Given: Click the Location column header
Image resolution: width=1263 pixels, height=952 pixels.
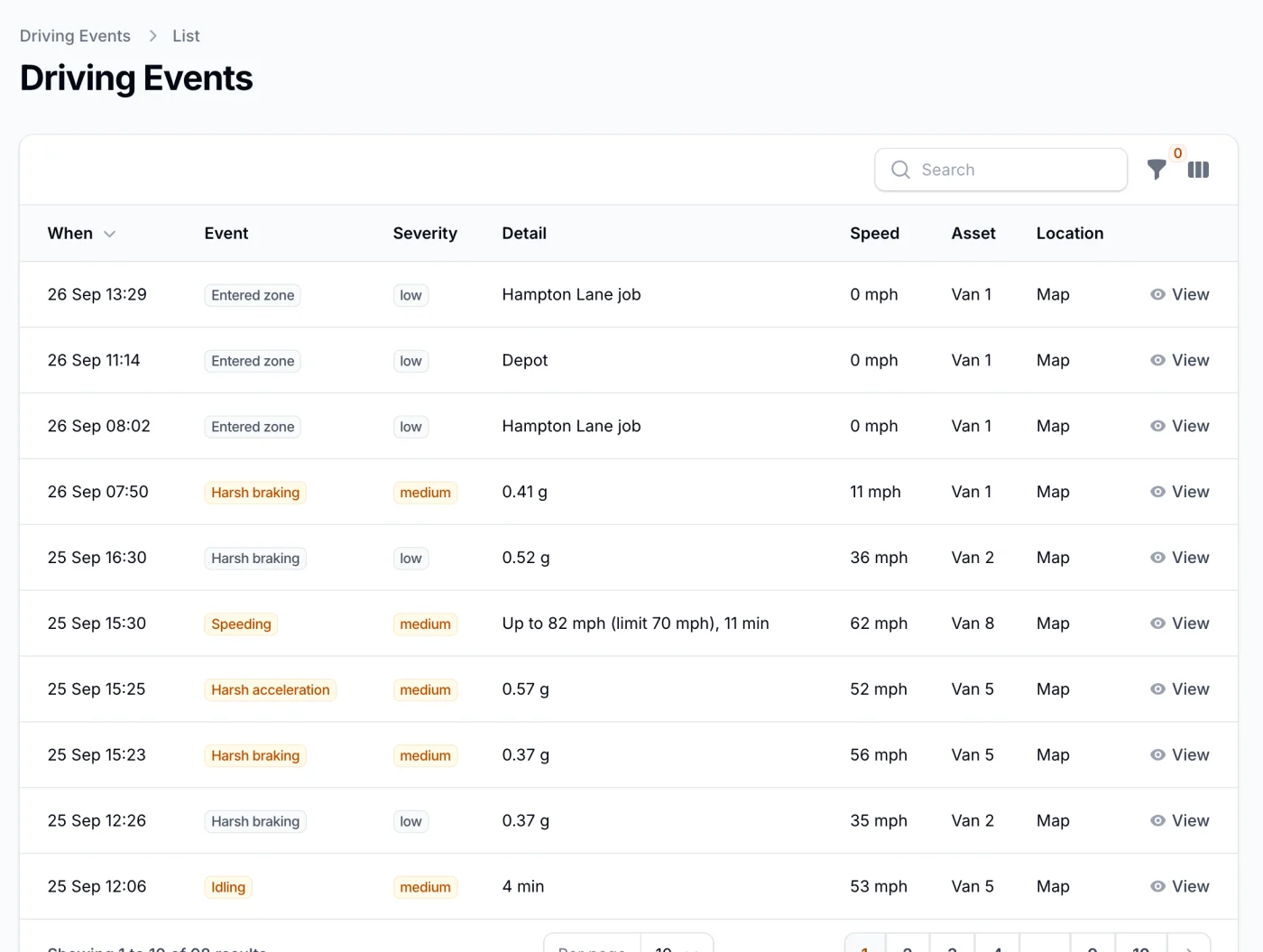Looking at the screenshot, I should click(x=1070, y=234).
